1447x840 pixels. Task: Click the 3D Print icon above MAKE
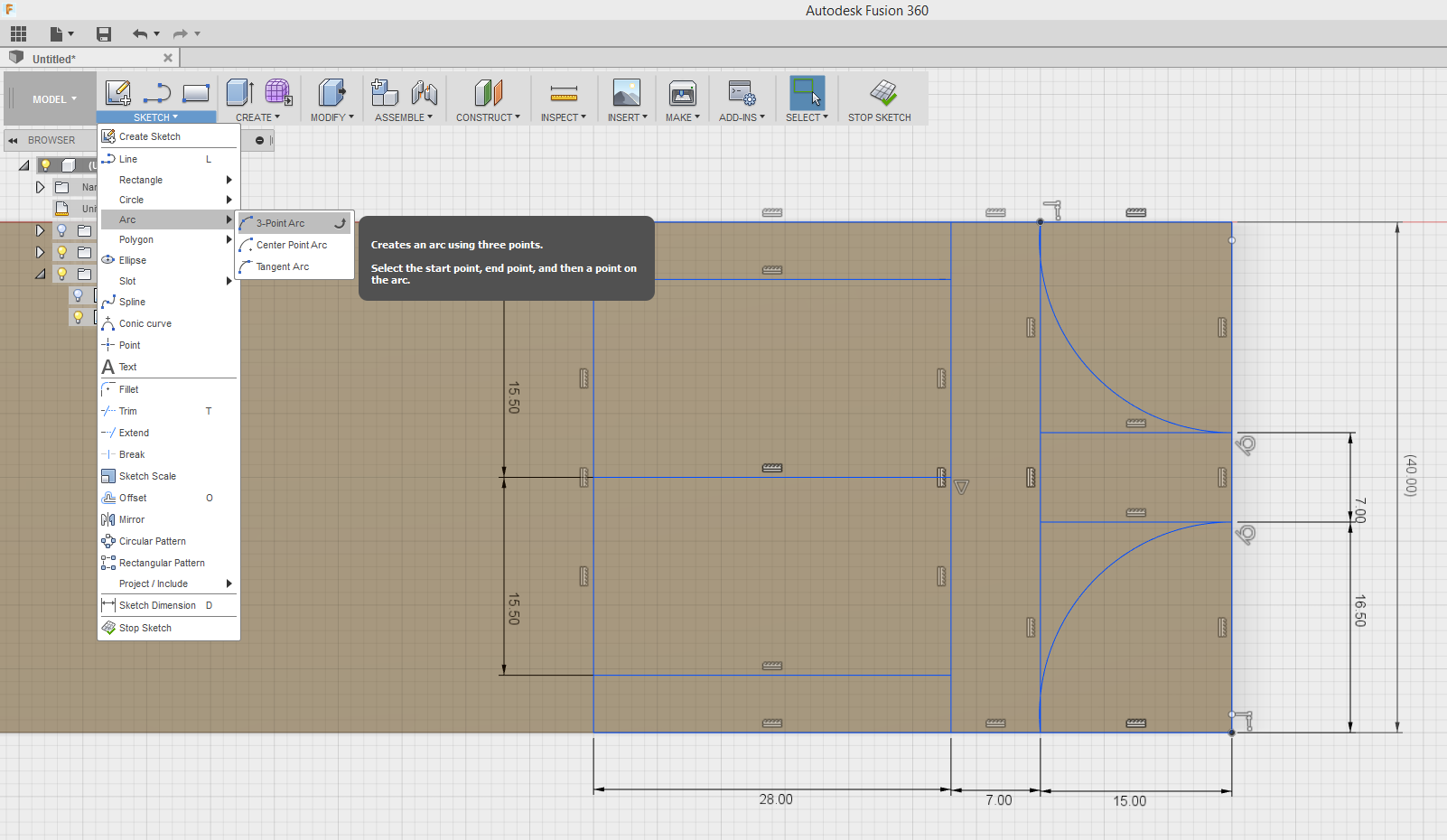click(683, 93)
